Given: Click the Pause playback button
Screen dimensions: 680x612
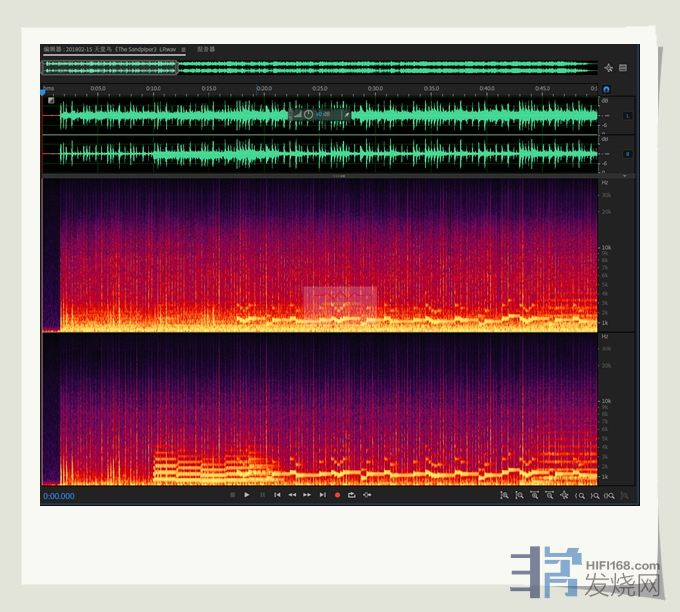Looking at the screenshot, I should (x=262, y=495).
